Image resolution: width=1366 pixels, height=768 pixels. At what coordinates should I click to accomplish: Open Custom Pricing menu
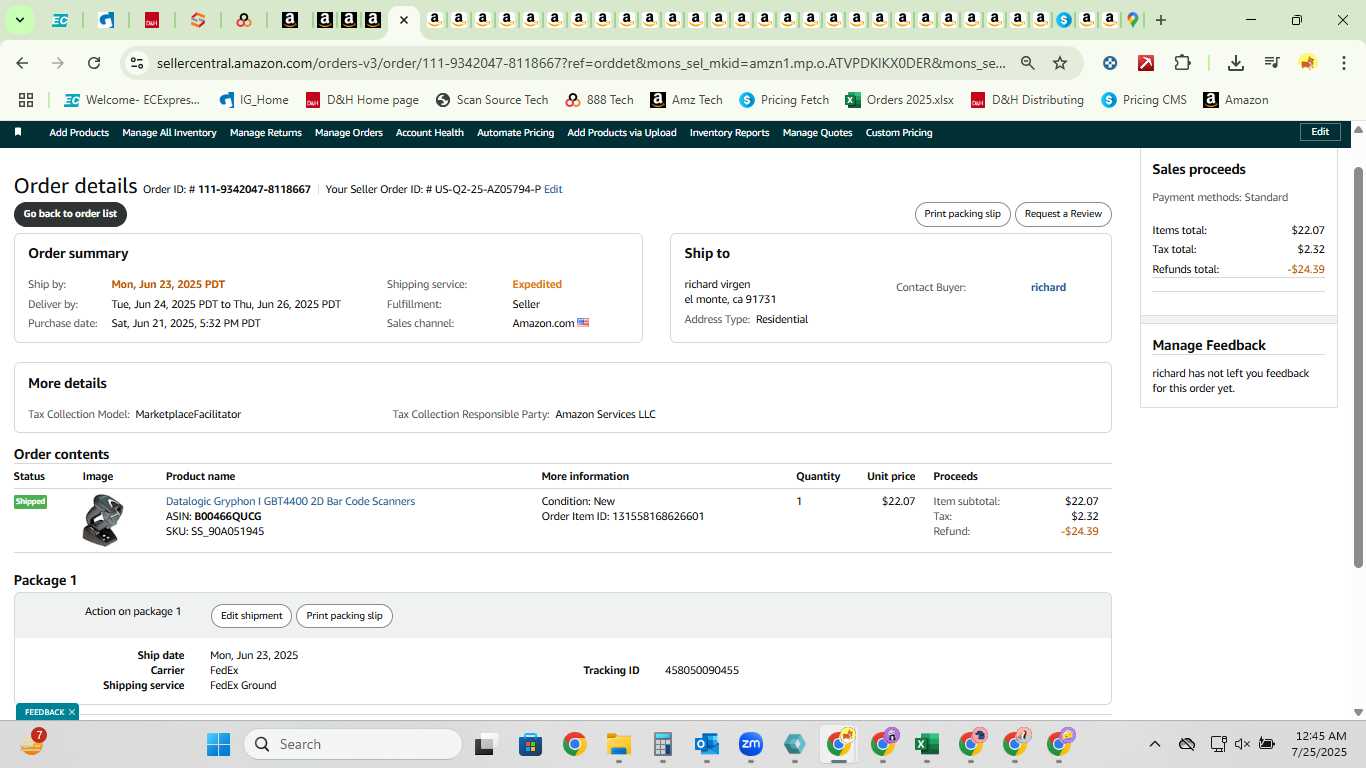click(x=899, y=132)
